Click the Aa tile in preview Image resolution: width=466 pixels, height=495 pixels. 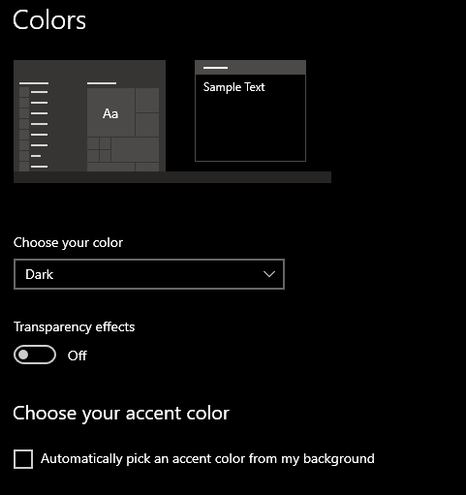(111, 112)
